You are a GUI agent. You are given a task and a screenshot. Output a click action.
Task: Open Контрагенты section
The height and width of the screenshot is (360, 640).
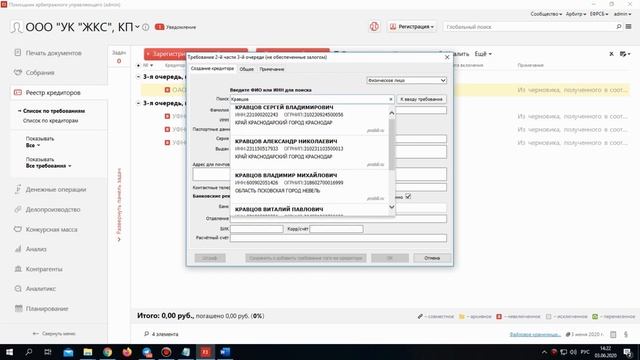(44, 269)
